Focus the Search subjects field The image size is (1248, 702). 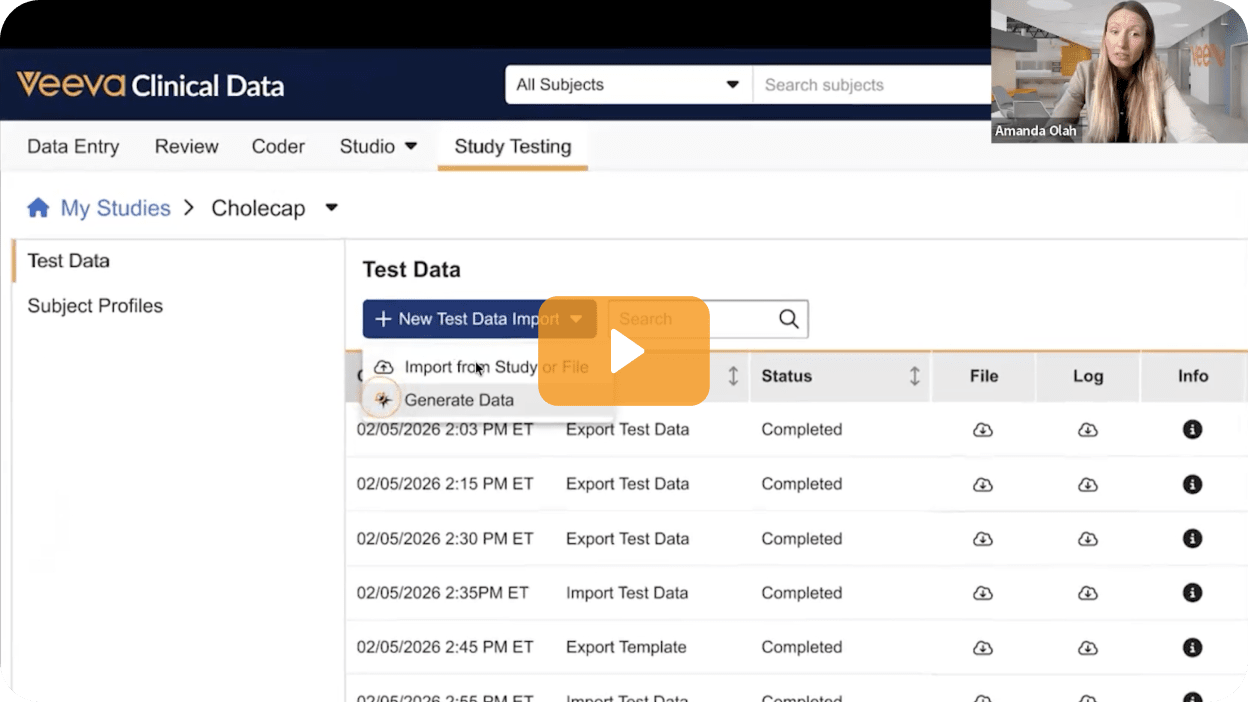872,85
